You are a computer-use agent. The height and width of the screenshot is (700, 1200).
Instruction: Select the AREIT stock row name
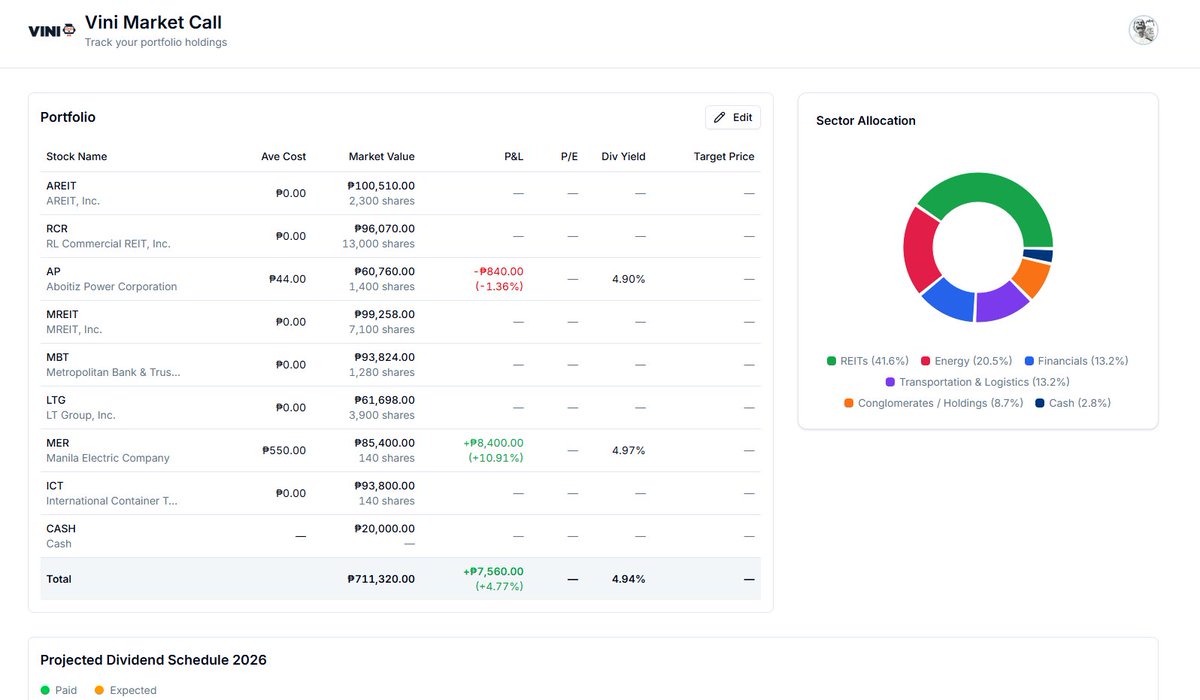click(61, 186)
